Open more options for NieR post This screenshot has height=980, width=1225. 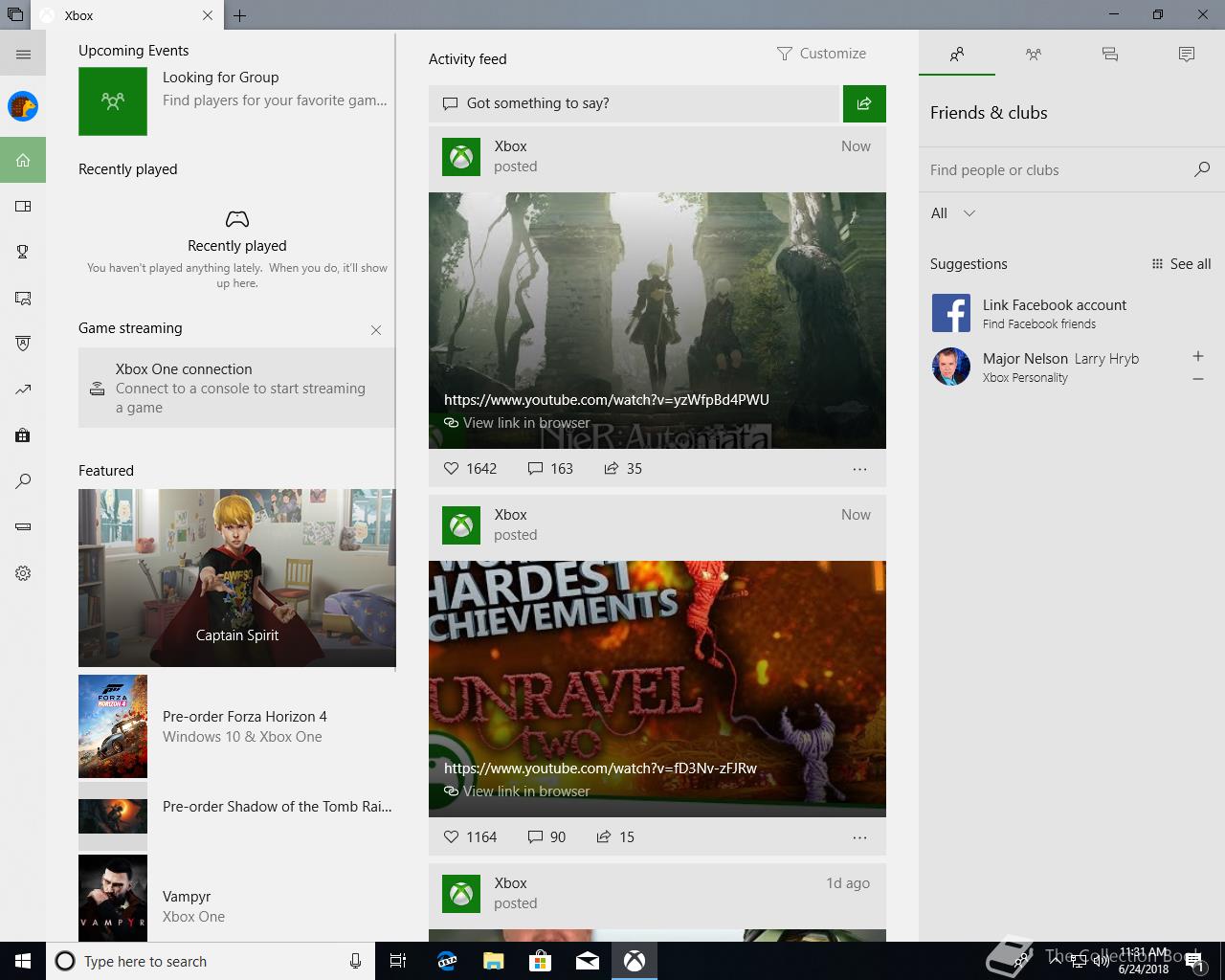pyautogui.click(x=859, y=469)
